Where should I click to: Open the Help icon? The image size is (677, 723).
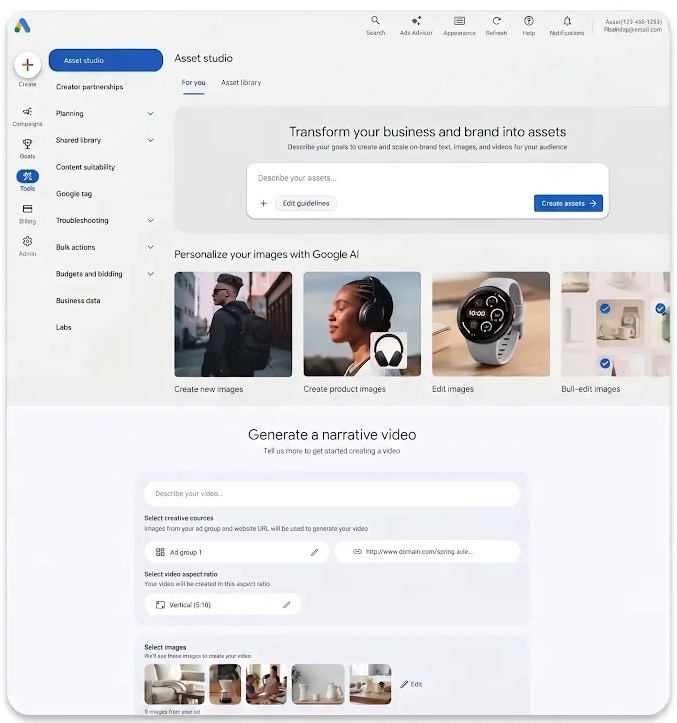point(529,20)
